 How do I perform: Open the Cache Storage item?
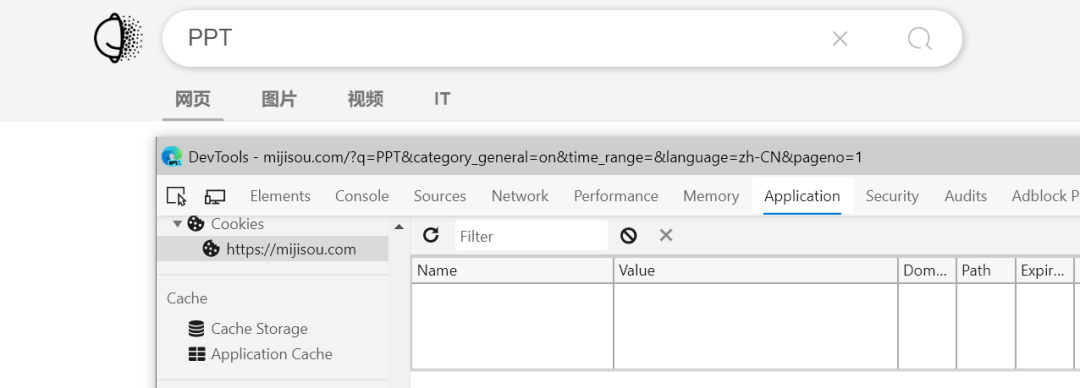pyautogui.click(x=248, y=329)
